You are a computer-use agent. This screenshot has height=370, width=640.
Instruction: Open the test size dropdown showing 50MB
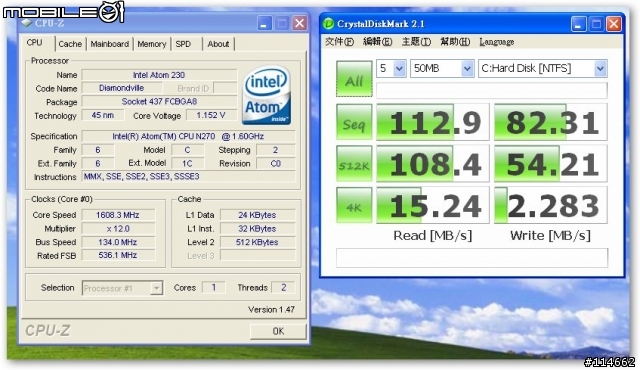tap(442, 69)
